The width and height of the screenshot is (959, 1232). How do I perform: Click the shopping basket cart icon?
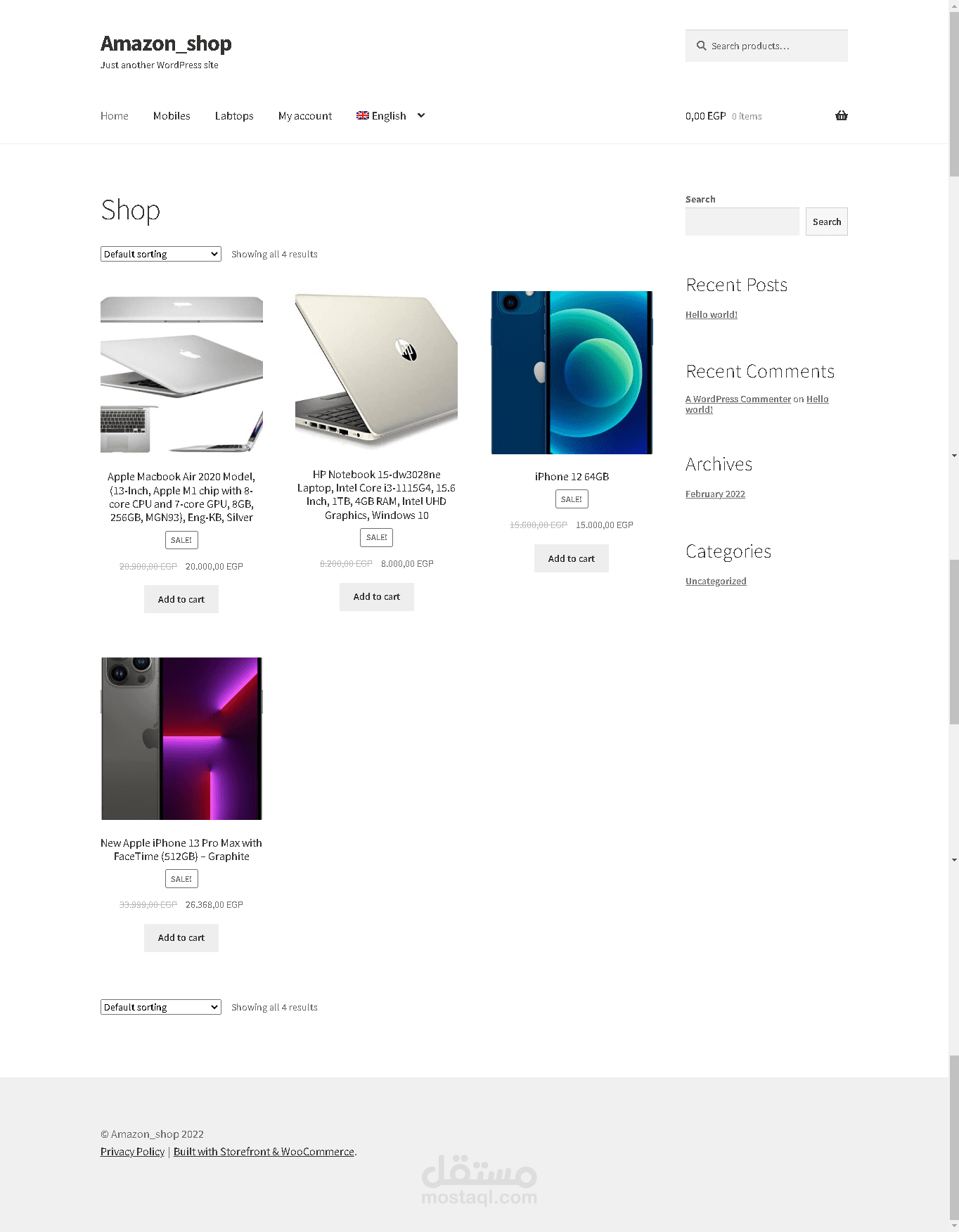pos(841,116)
